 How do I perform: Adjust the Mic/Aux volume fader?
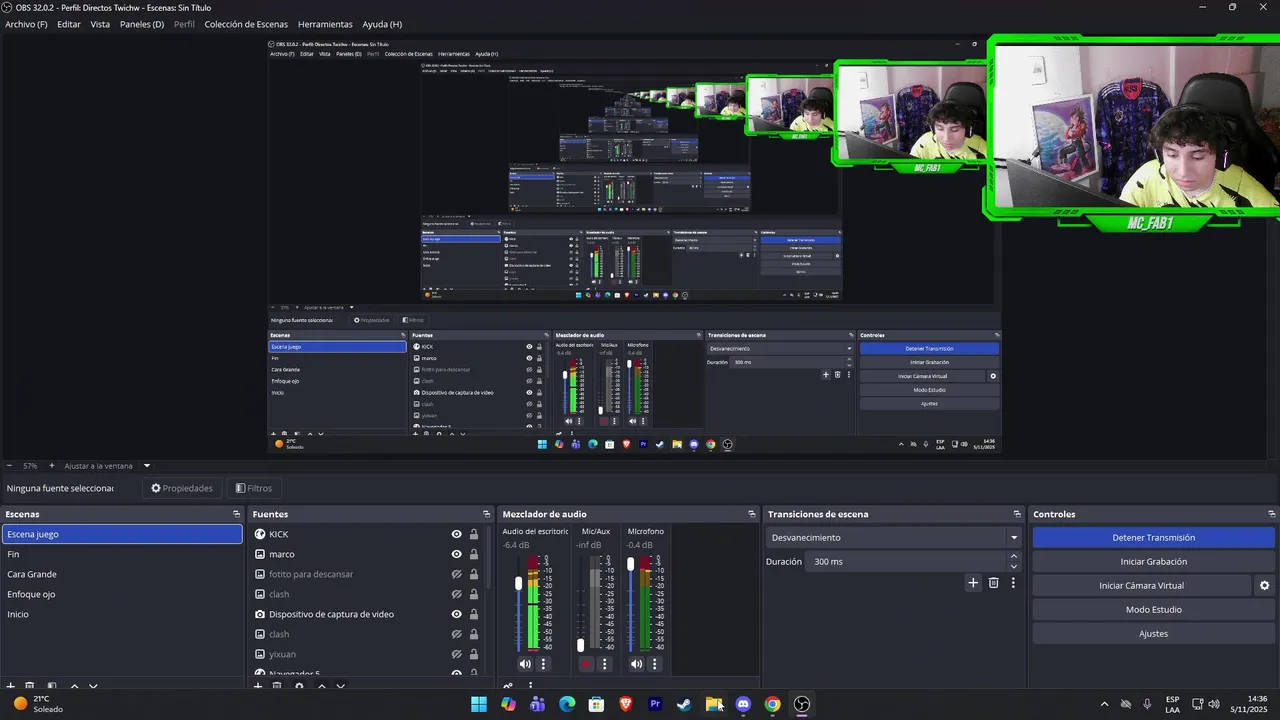coord(580,645)
